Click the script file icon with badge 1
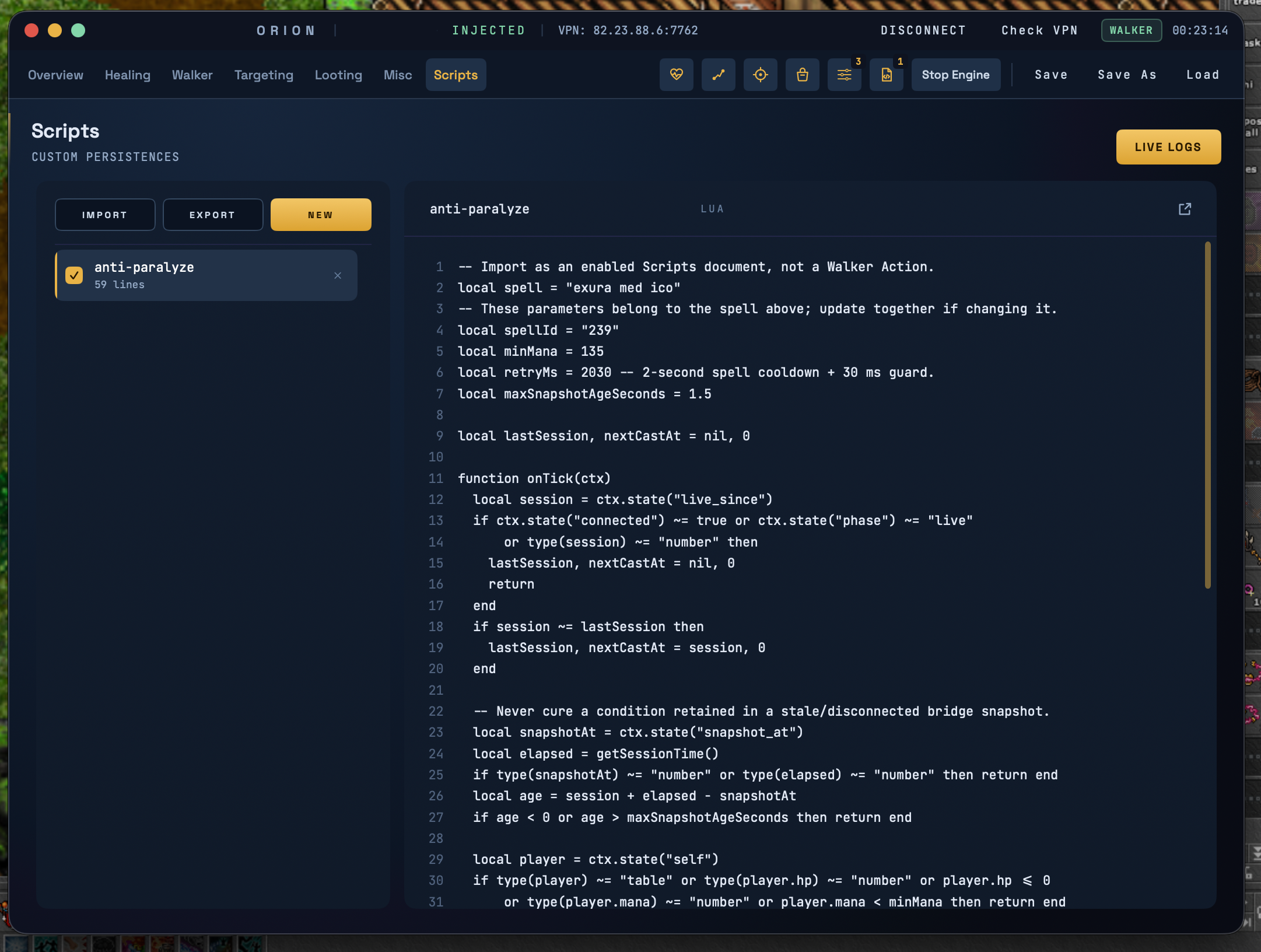Image resolution: width=1261 pixels, height=952 pixels. click(886, 75)
